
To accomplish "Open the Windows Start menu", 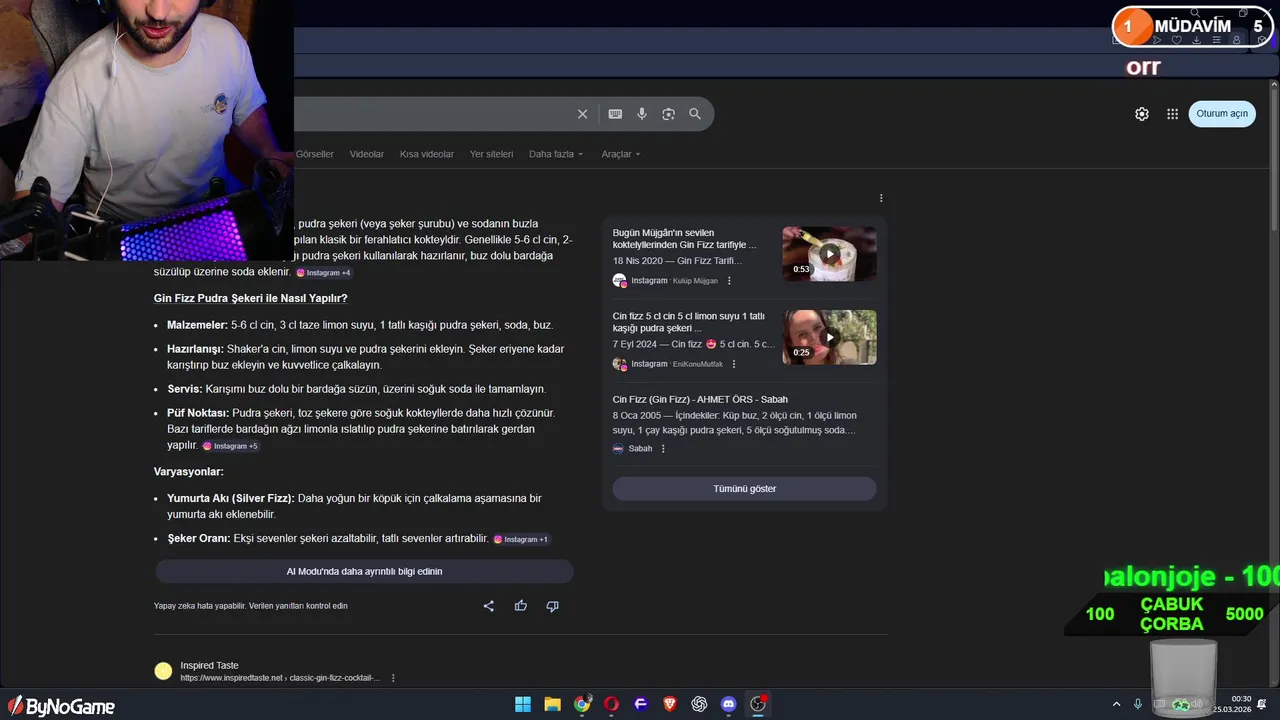I will (x=523, y=704).
